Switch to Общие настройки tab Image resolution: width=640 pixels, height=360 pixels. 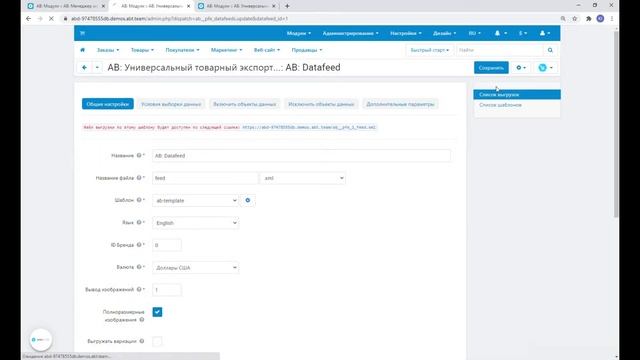(108, 104)
